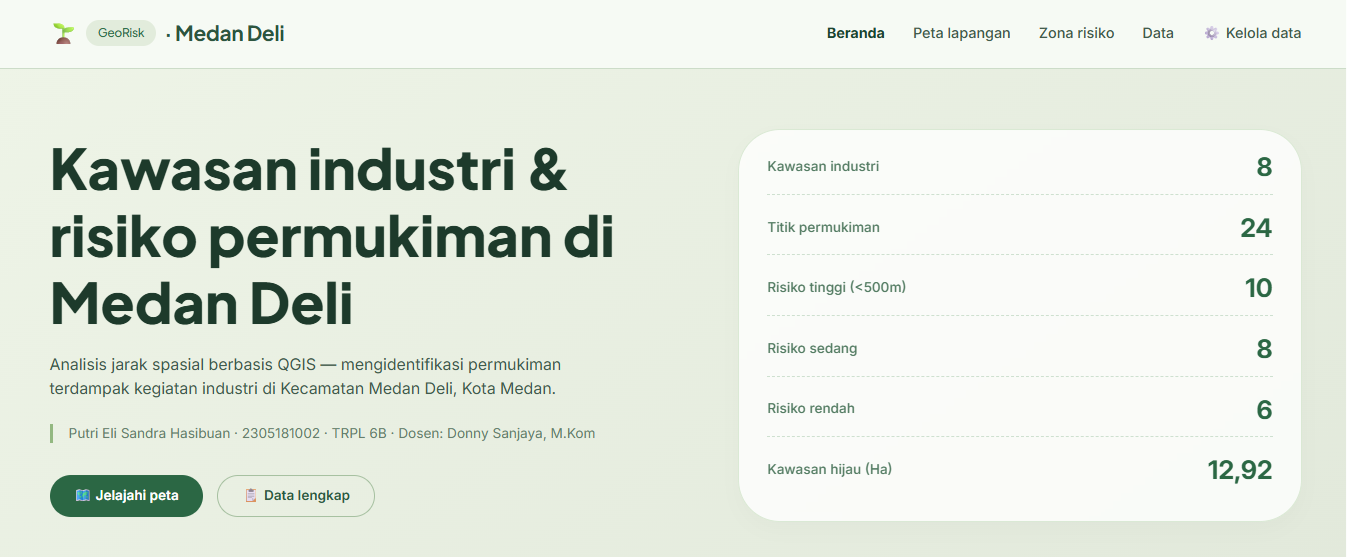Click the author line Putri Eli Sandra Hasibuan
The image size is (1347, 558).
click(331, 434)
